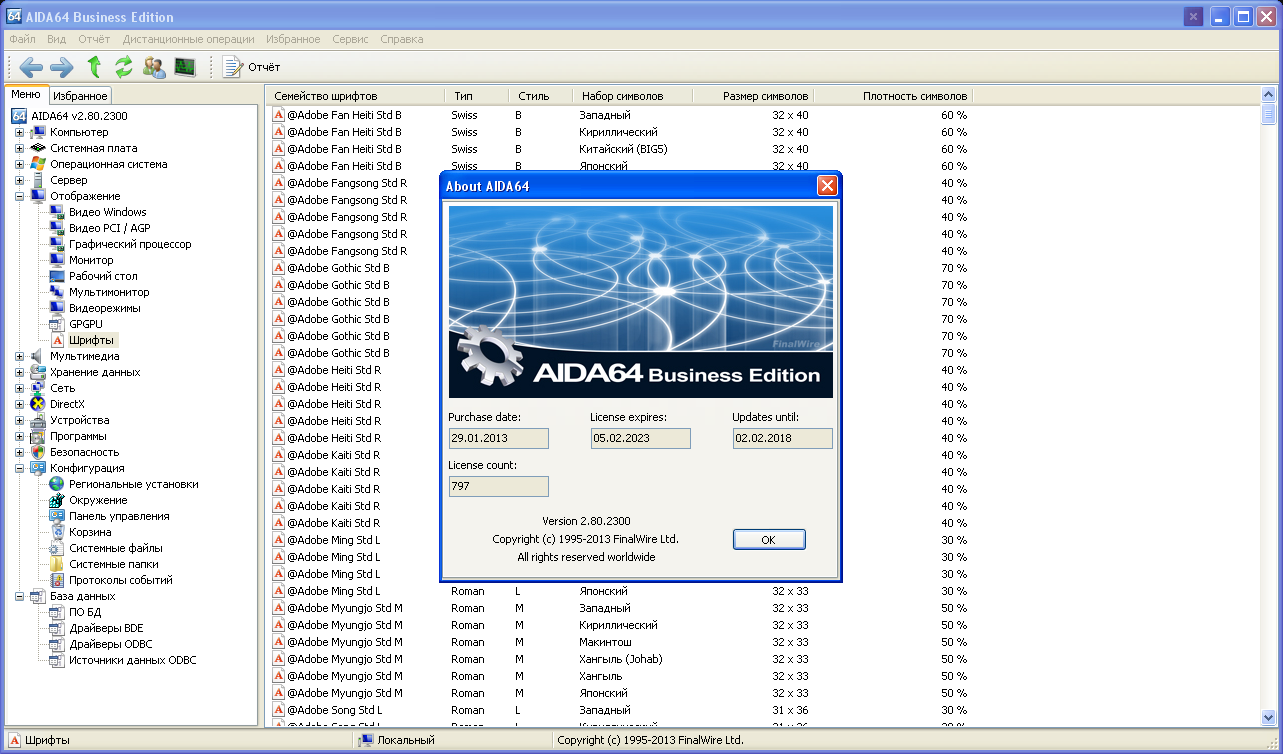Expand the Устройства tree node
Screen dimensions: 1283x754
pos(19,420)
